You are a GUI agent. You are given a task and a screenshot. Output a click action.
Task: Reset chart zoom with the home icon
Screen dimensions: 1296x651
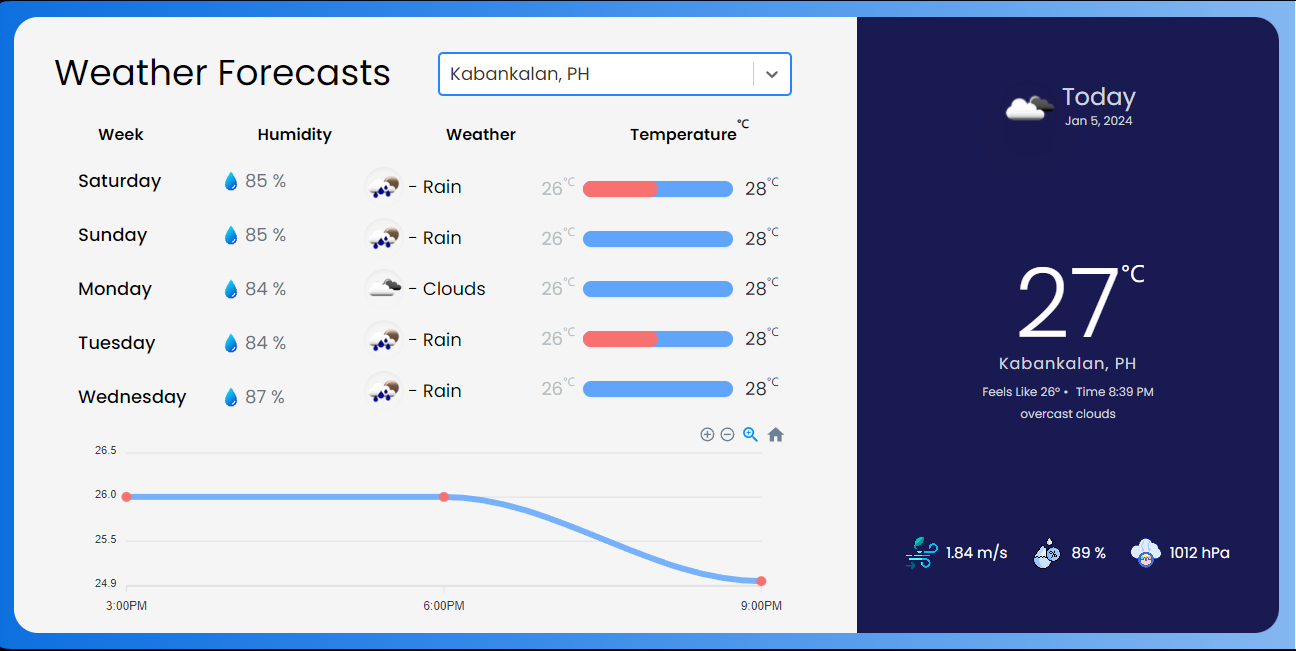(775, 435)
